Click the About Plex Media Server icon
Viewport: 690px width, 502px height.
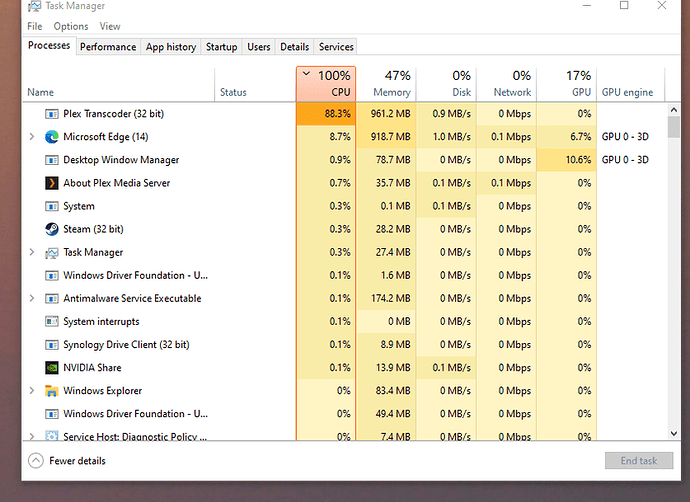[x=51, y=183]
